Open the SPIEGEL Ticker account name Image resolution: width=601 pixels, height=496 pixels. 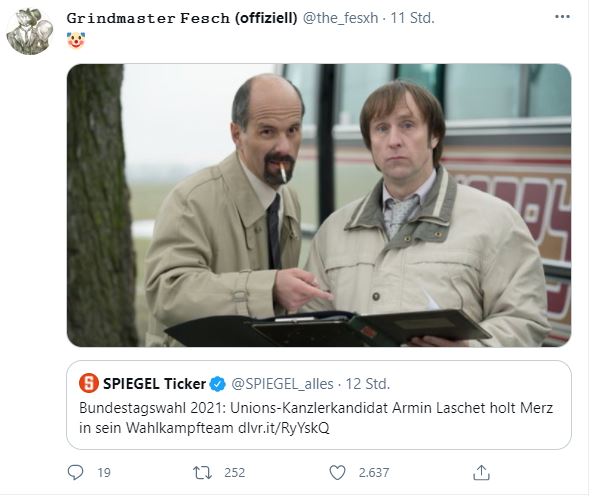point(154,383)
